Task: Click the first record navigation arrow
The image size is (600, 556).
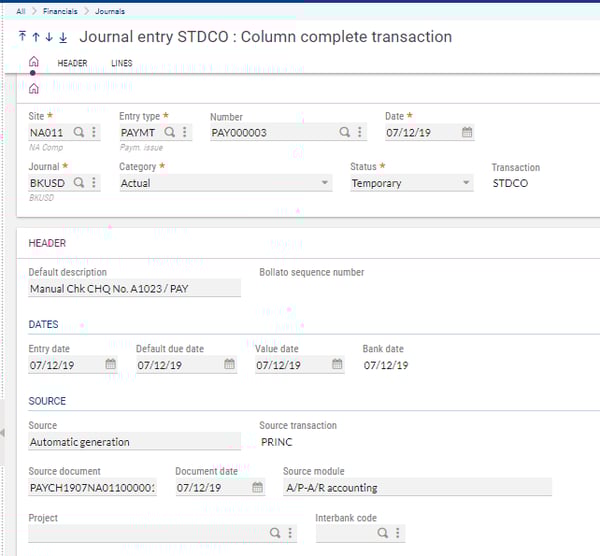Action: pyautogui.click(x=23, y=37)
